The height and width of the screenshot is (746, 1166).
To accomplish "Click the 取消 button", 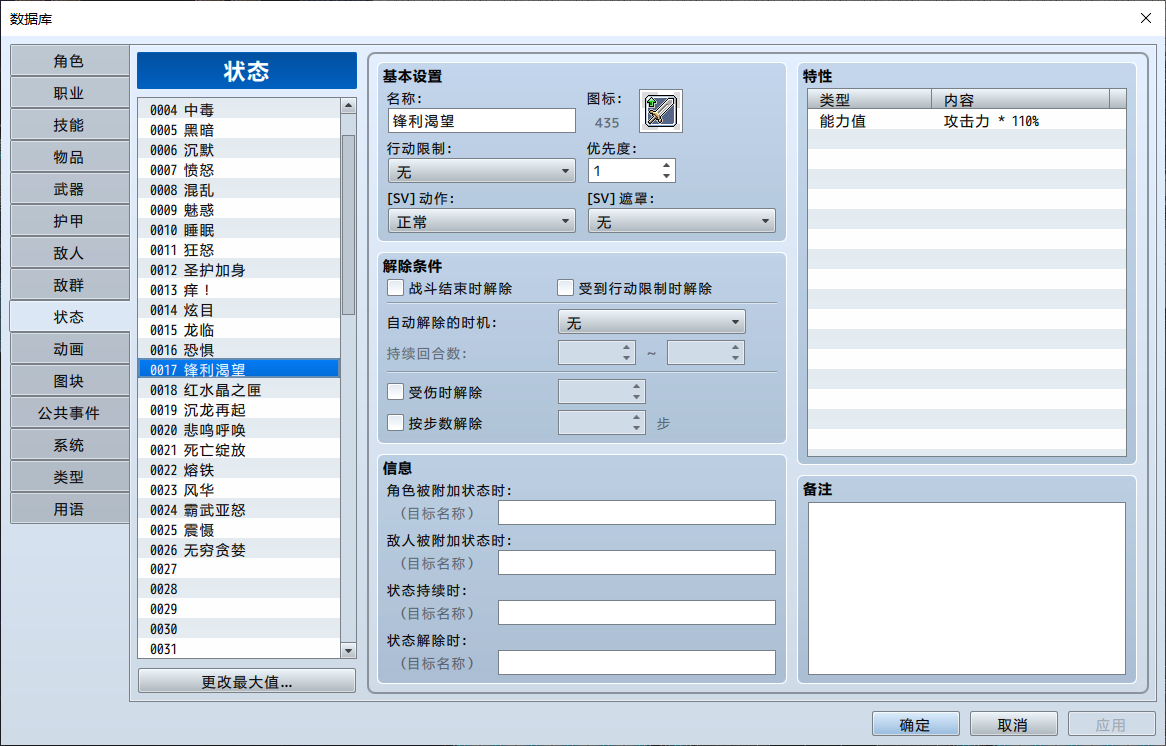I will coord(1014,724).
